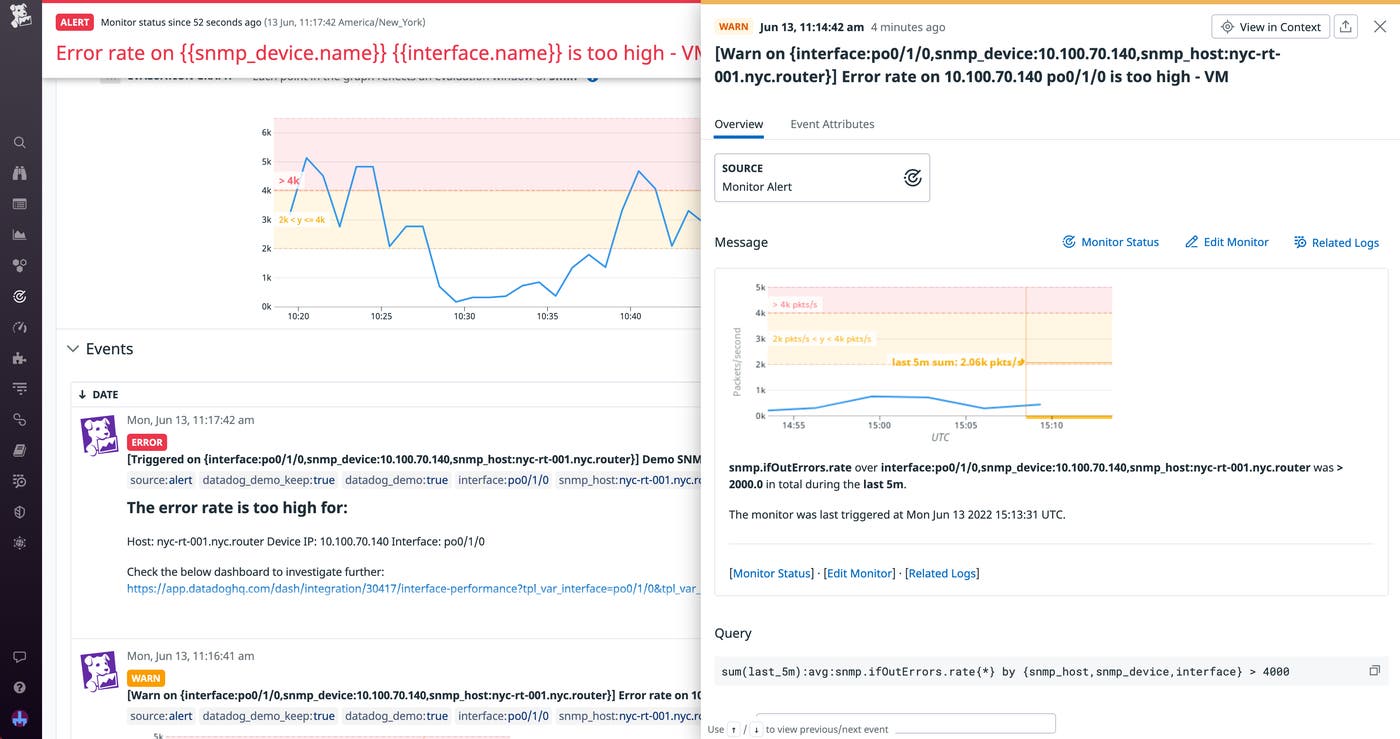Click the bracketed [Monitor Status] link in message

771,573
